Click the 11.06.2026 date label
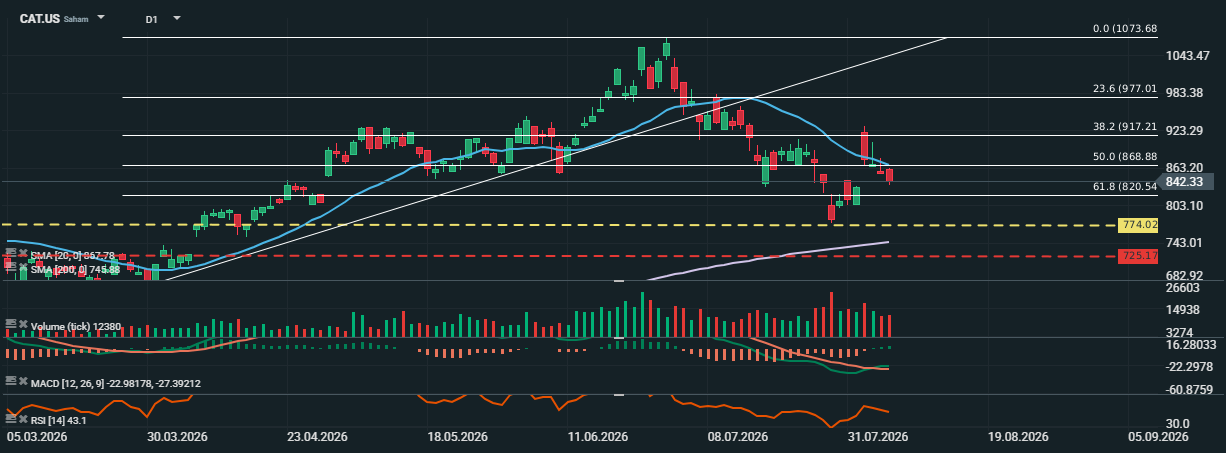This screenshot has height=453, width=1226. [597, 437]
